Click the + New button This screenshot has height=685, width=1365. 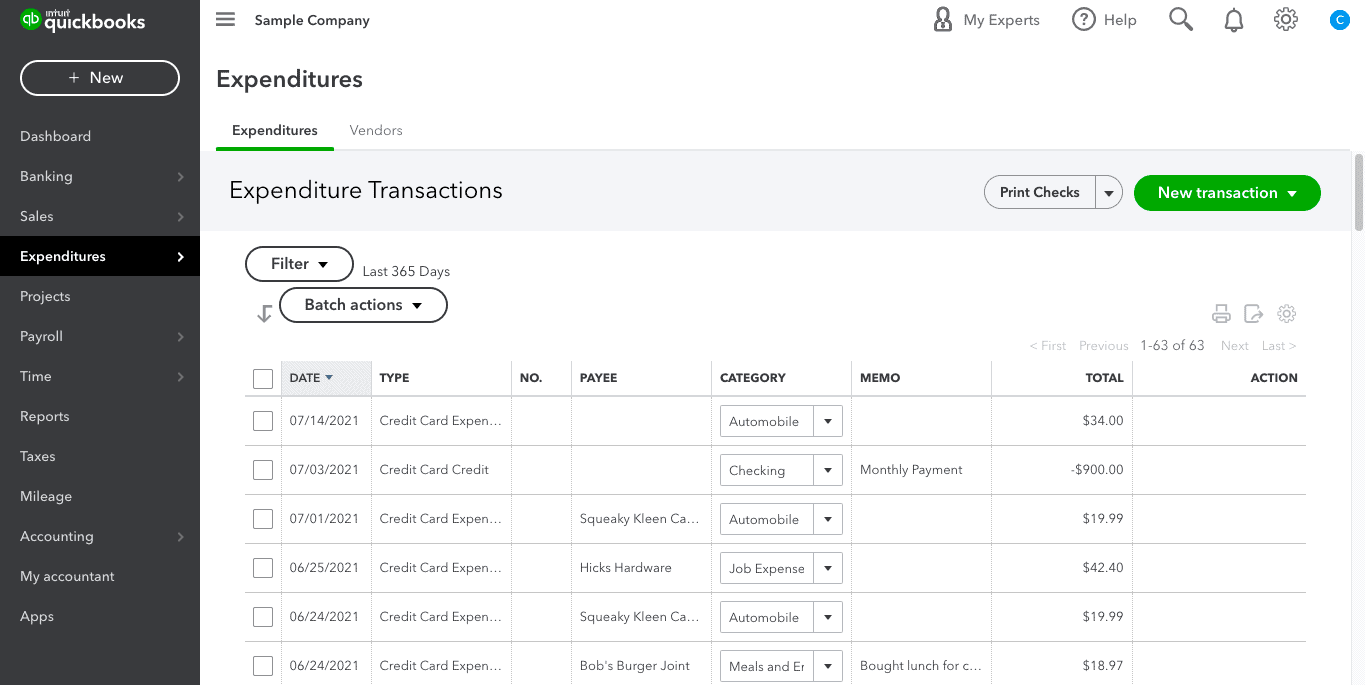[100, 78]
